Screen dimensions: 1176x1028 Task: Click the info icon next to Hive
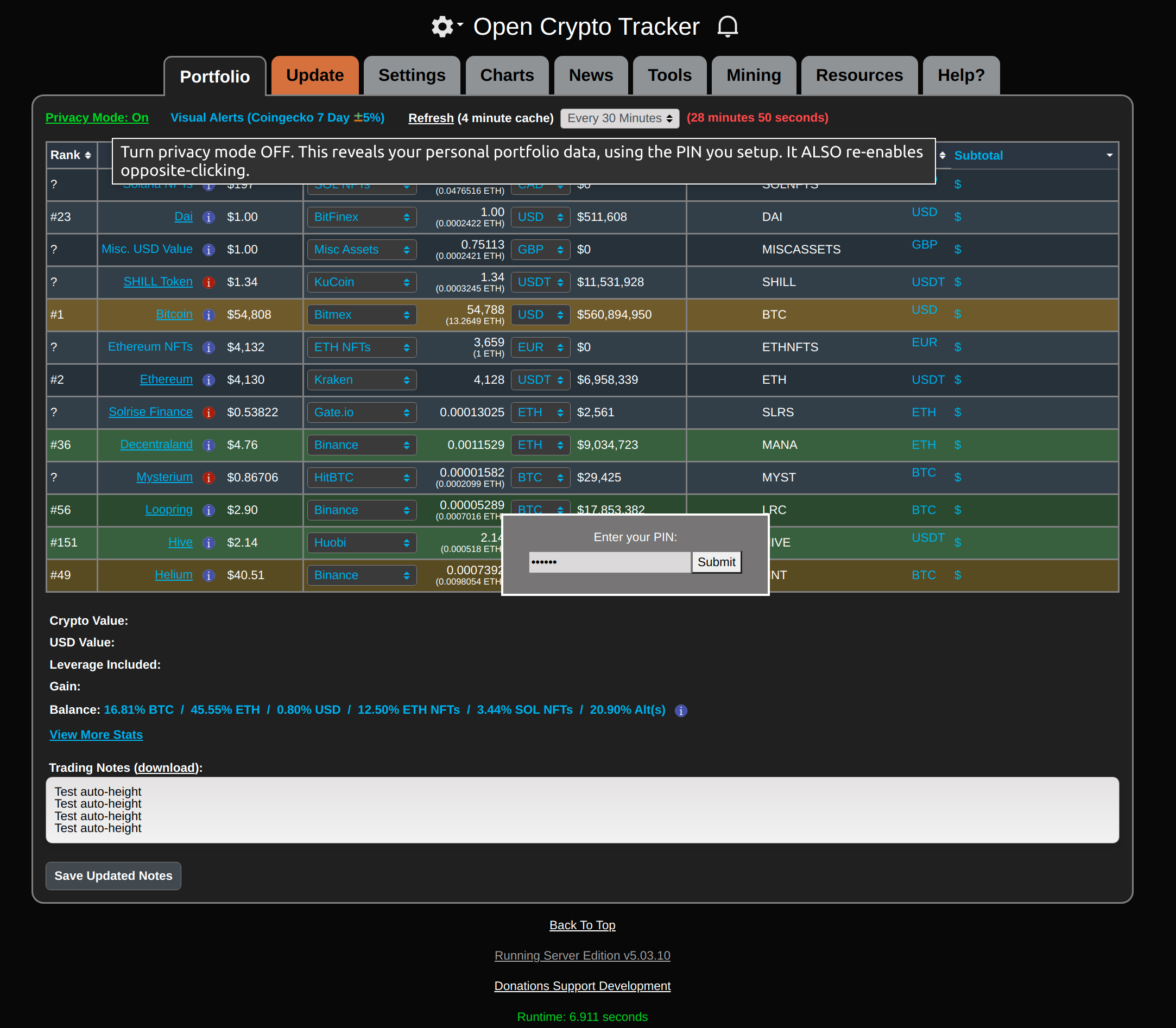click(209, 543)
